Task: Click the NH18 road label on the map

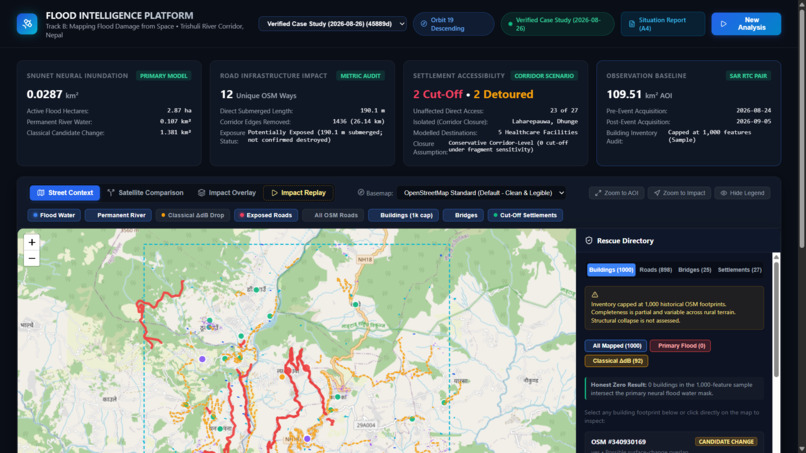Action: (365, 260)
